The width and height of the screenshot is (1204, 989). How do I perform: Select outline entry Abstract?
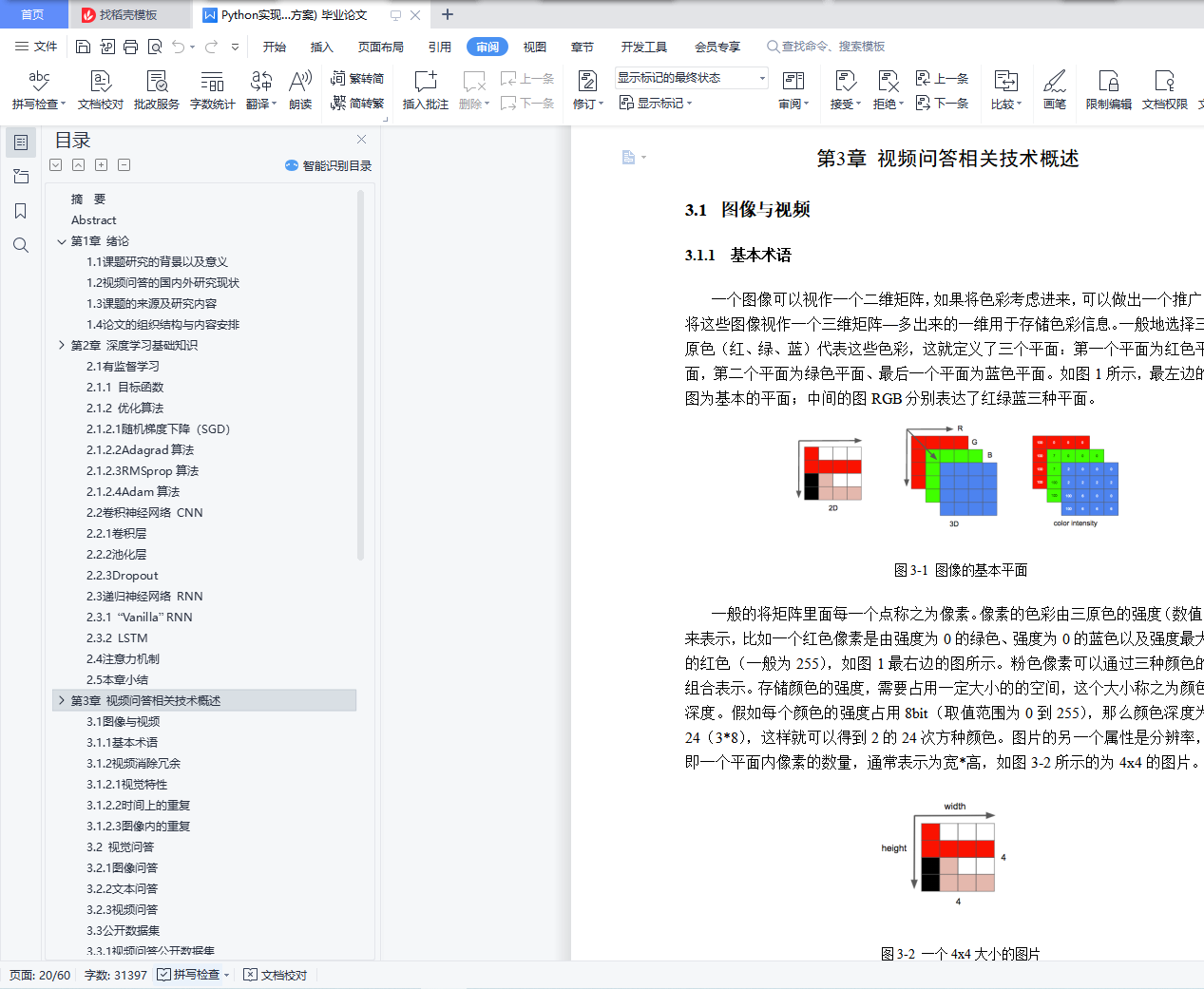(93, 220)
